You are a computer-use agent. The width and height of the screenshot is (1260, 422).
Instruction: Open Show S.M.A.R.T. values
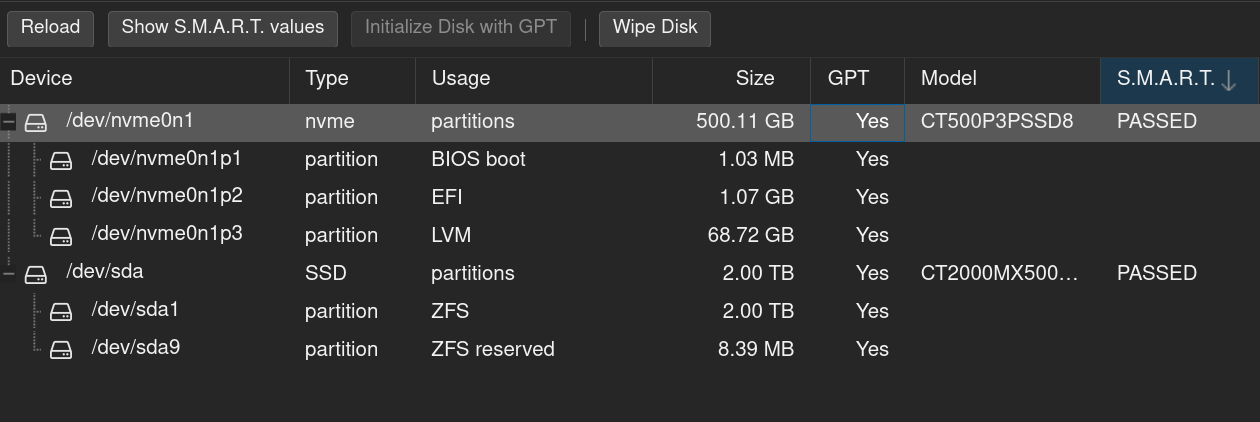(x=223, y=28)
